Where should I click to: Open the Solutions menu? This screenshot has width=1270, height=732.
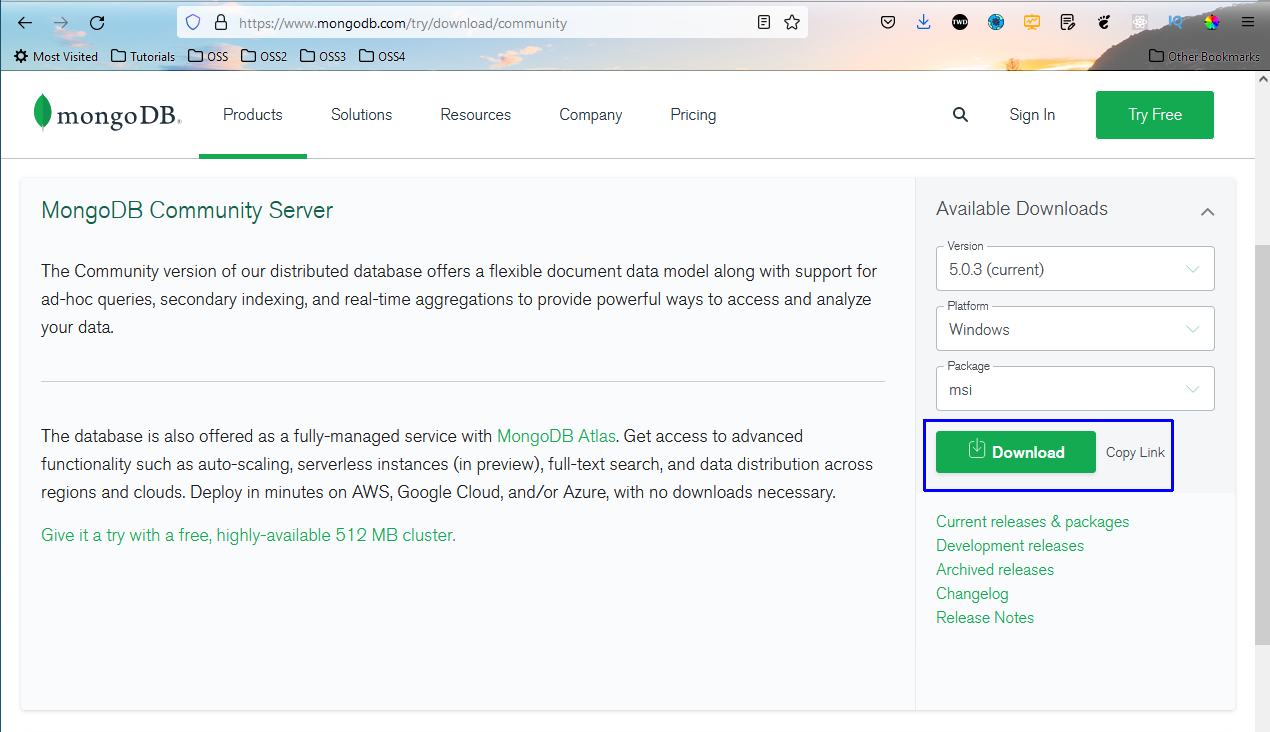click(362, 115)
